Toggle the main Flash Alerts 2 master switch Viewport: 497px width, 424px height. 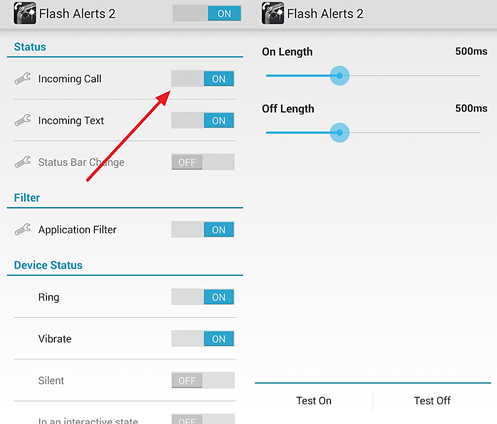tap(207, 14)
